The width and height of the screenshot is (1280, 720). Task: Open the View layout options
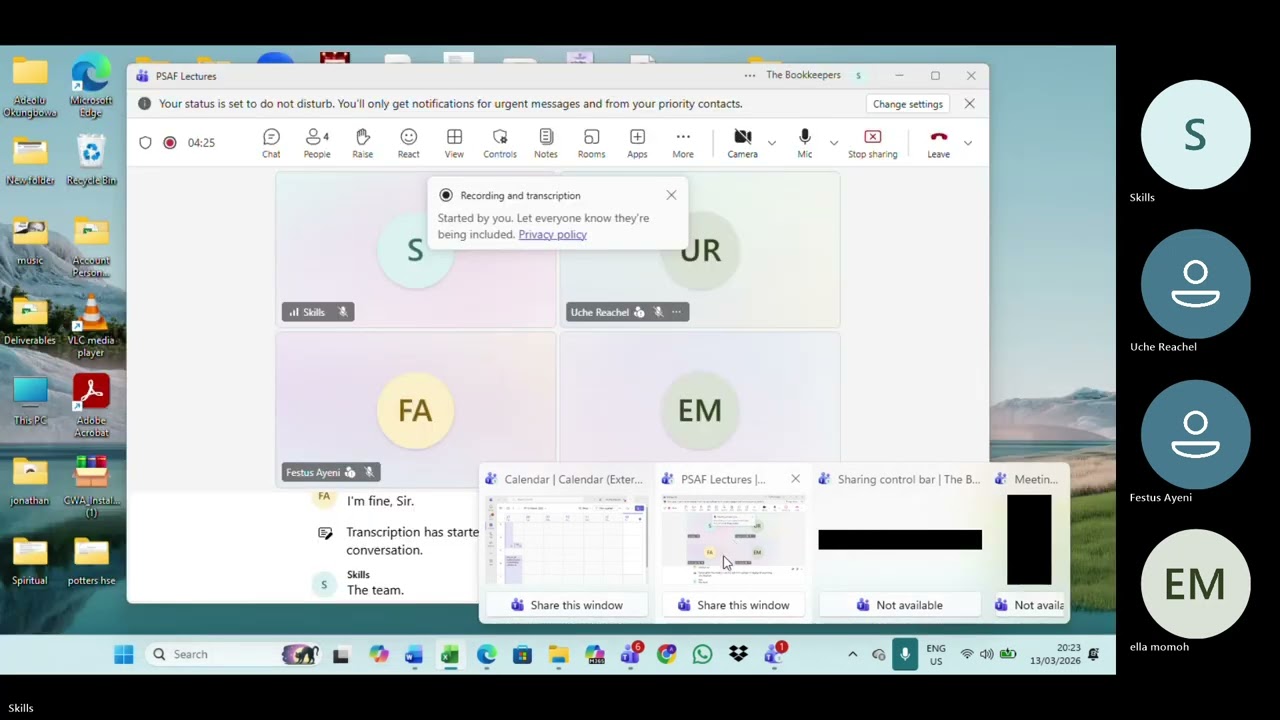[454, 143]
